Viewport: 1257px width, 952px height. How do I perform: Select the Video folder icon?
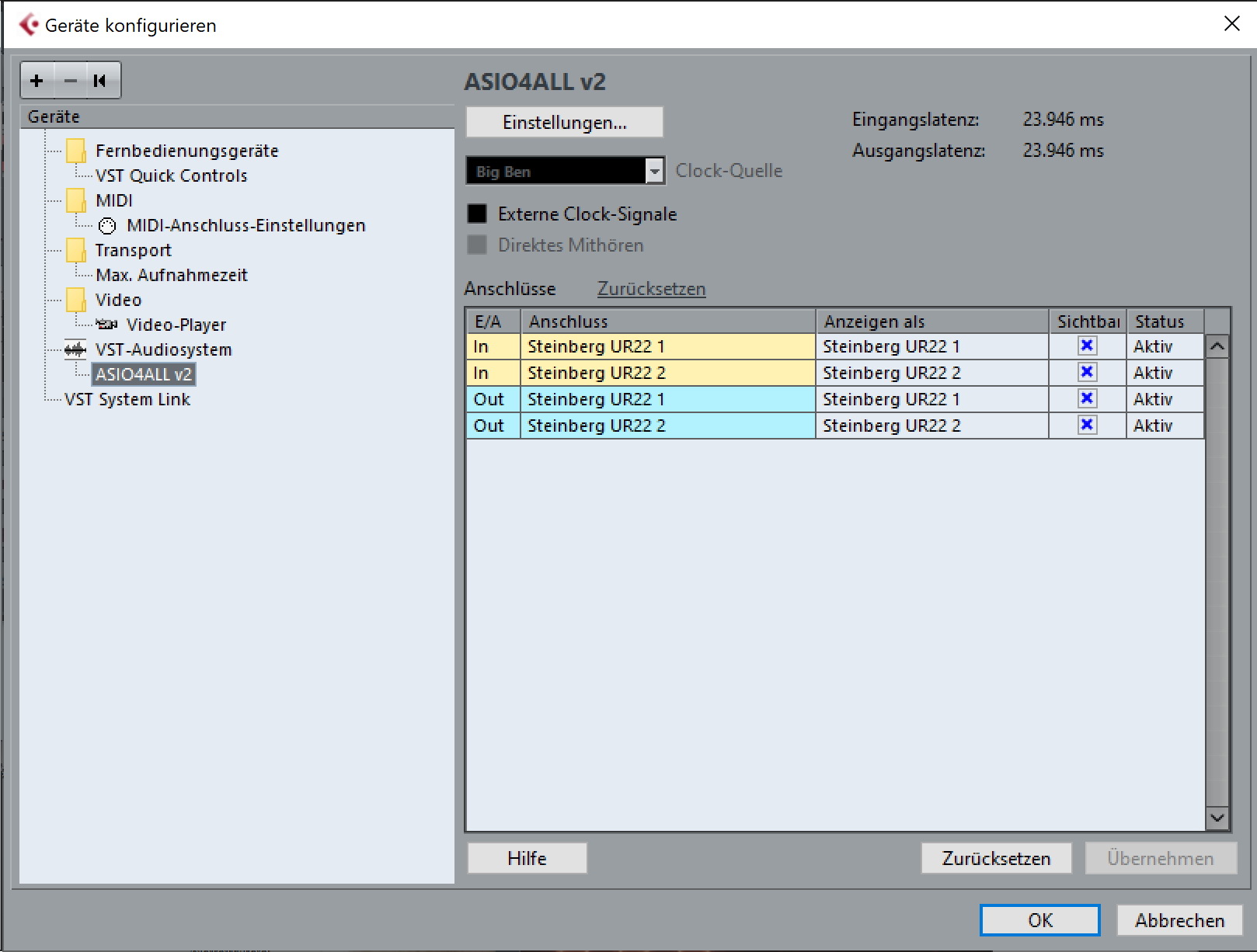coord(76,300)
